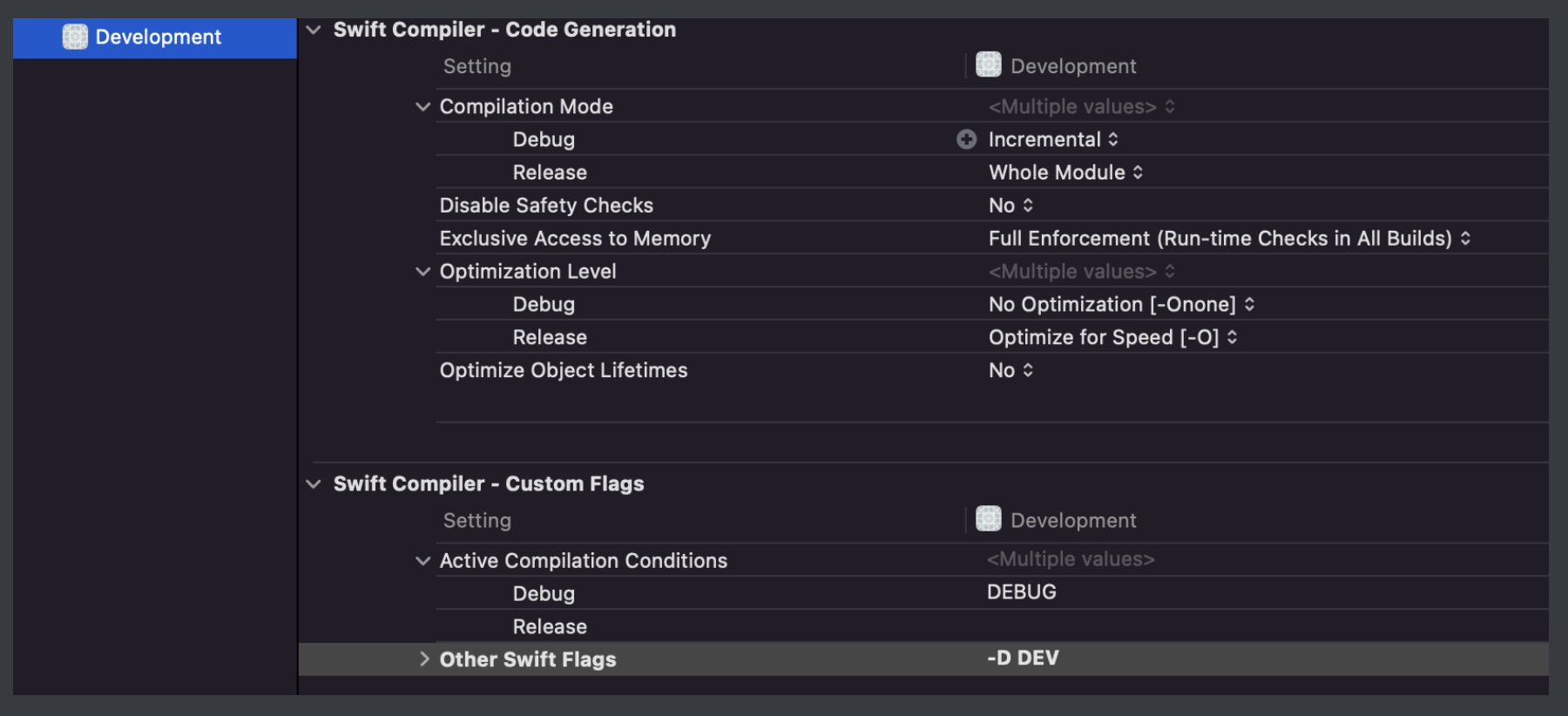Image resolution: width=1568 pixels, height=716 pixels.
Task: Click the plus icon beside Incremental
Action: [966, 139]
